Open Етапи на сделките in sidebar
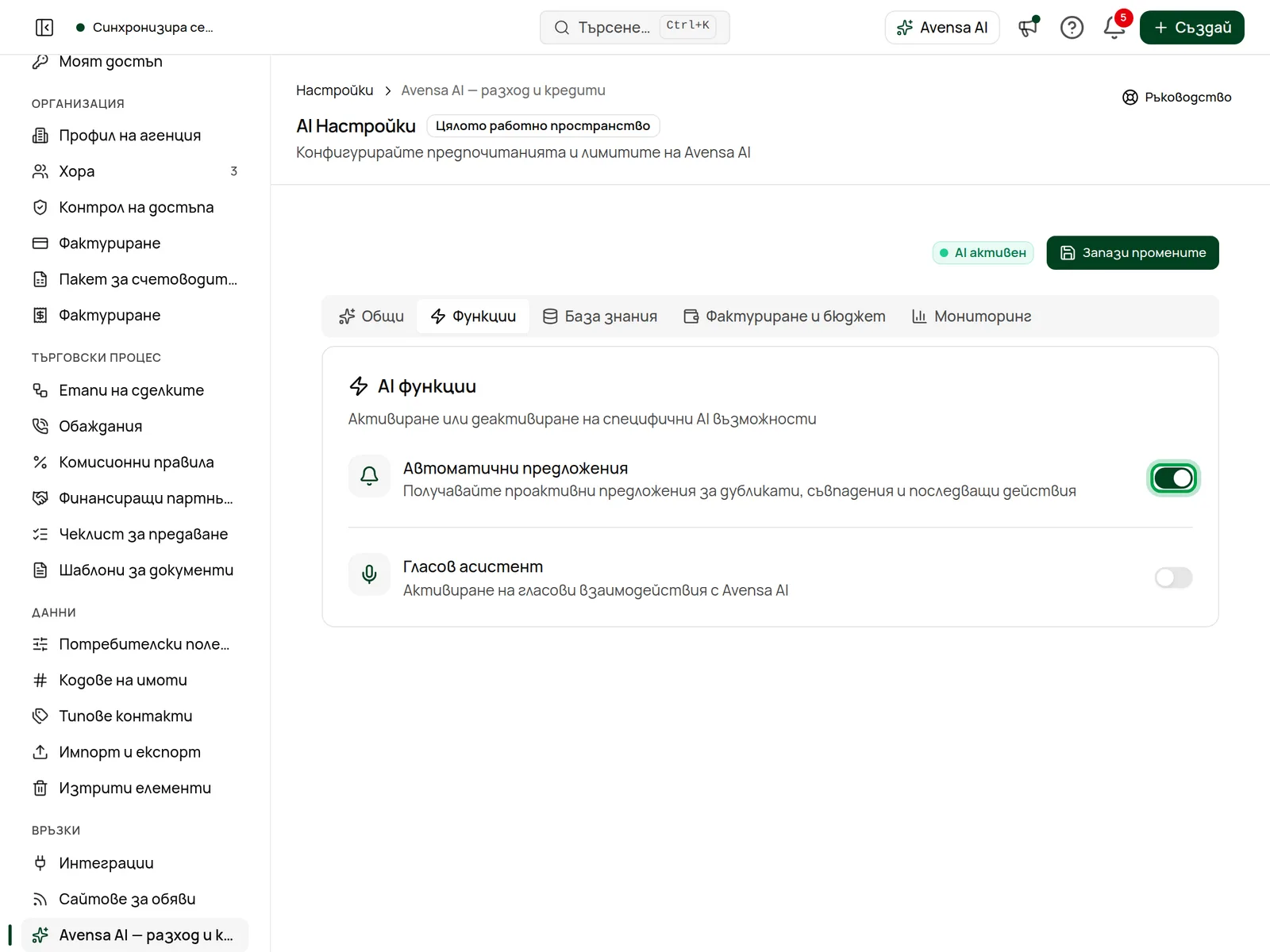The image size is (1270, 952). pos(135,390)
